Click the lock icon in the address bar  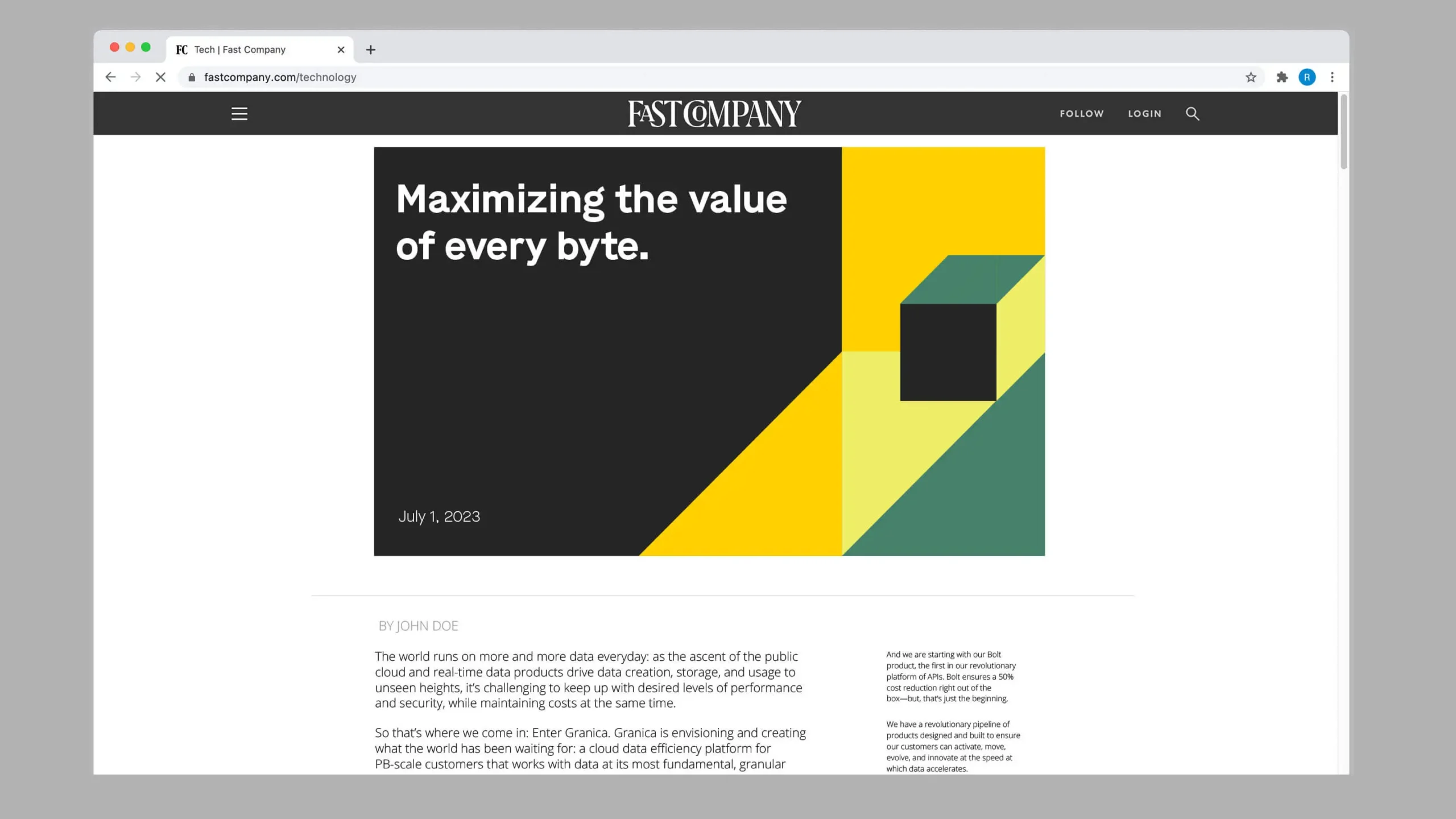tap(192, 77)
